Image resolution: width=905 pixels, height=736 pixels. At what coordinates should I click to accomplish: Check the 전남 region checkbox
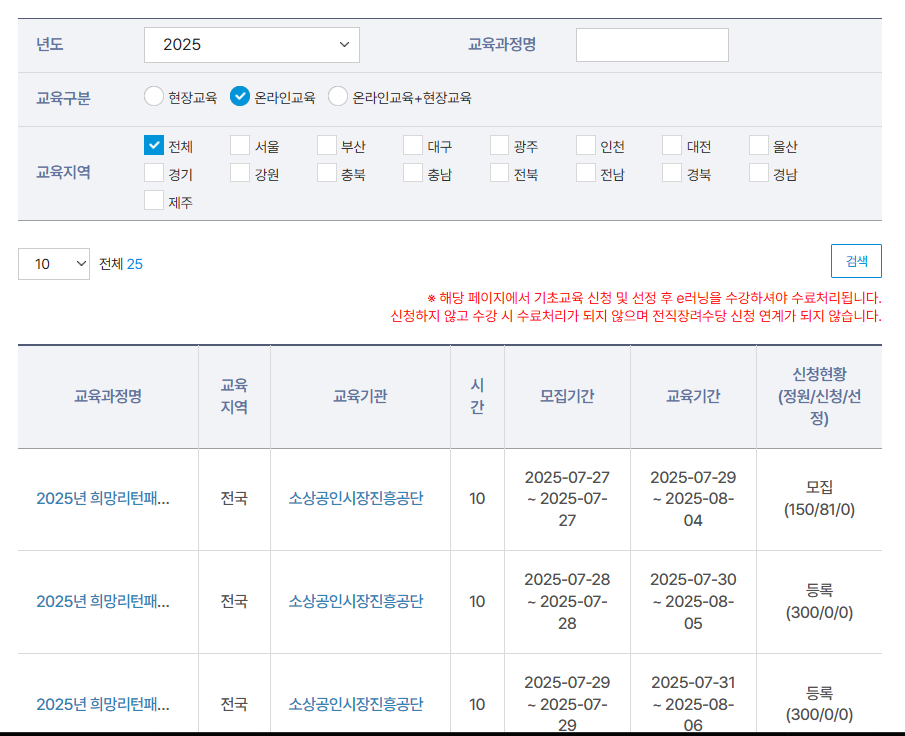pyautogui.click(x=585, y=172)
